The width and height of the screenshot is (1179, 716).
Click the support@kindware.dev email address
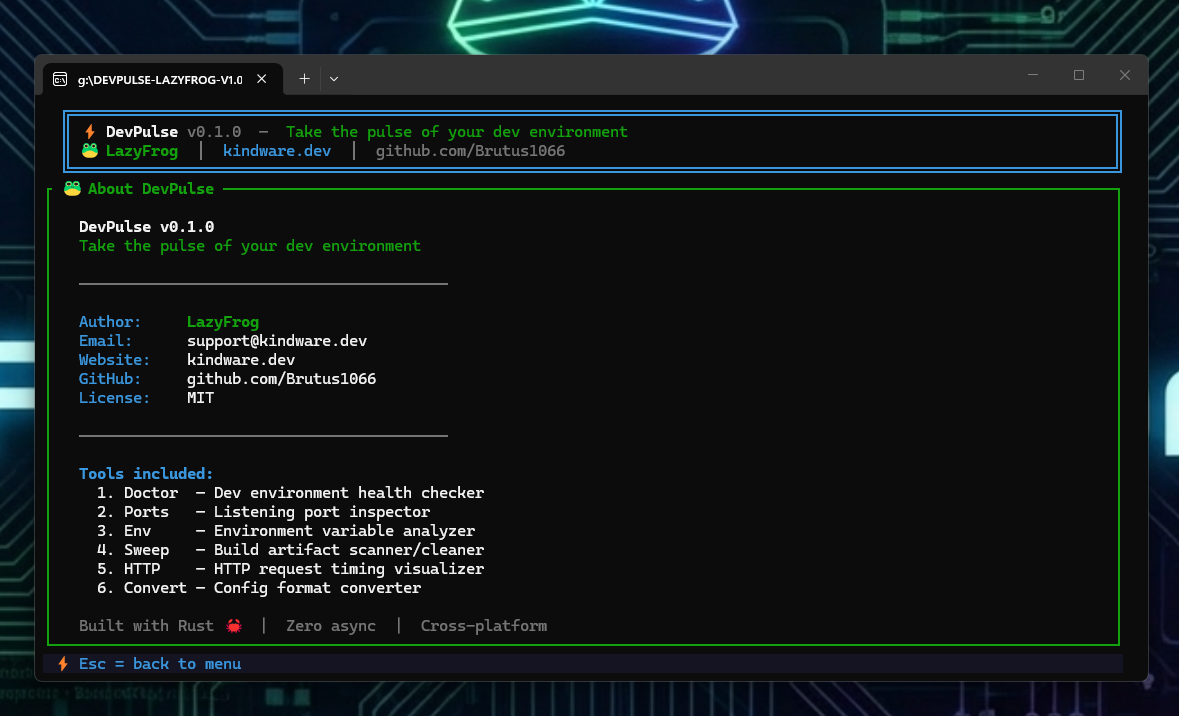[x=277, y=341]
